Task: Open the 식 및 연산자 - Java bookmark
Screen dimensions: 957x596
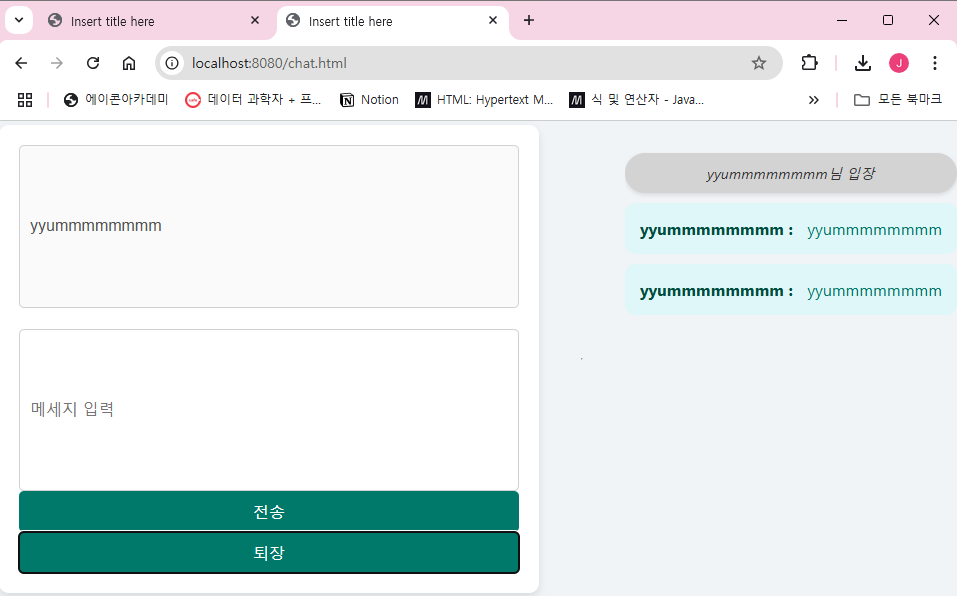Action: (x=637, y=99)
